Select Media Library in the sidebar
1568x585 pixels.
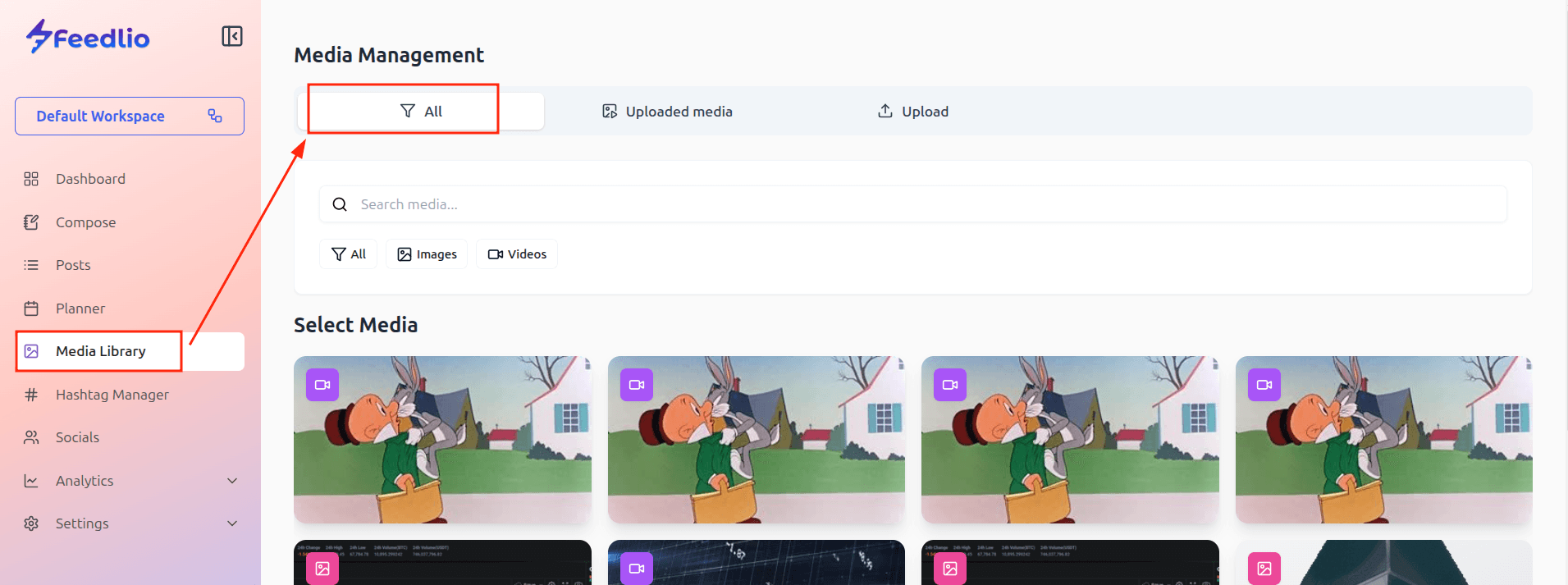[100, 351]
